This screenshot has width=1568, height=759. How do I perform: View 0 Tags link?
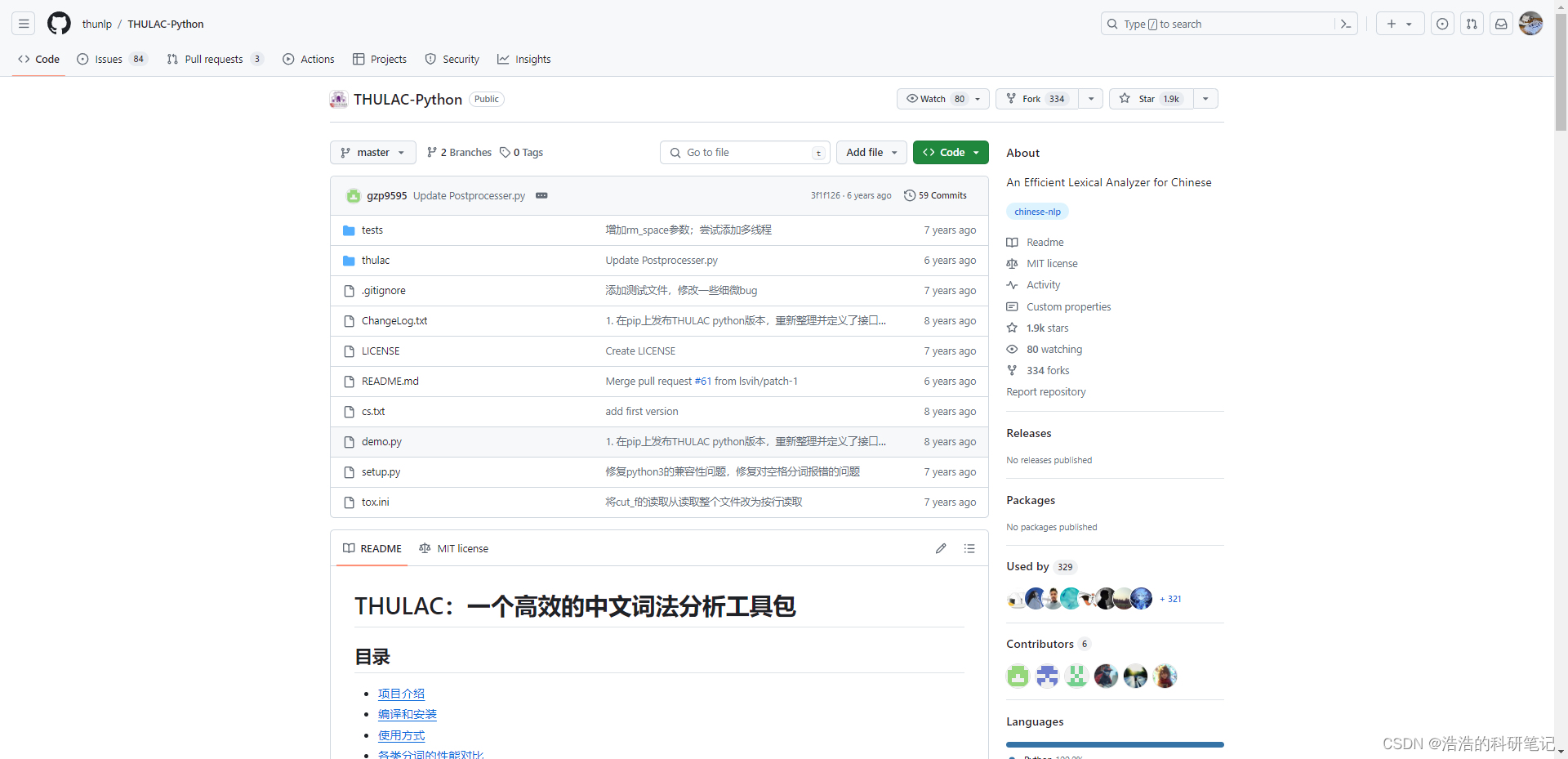[x=521, y=153]
